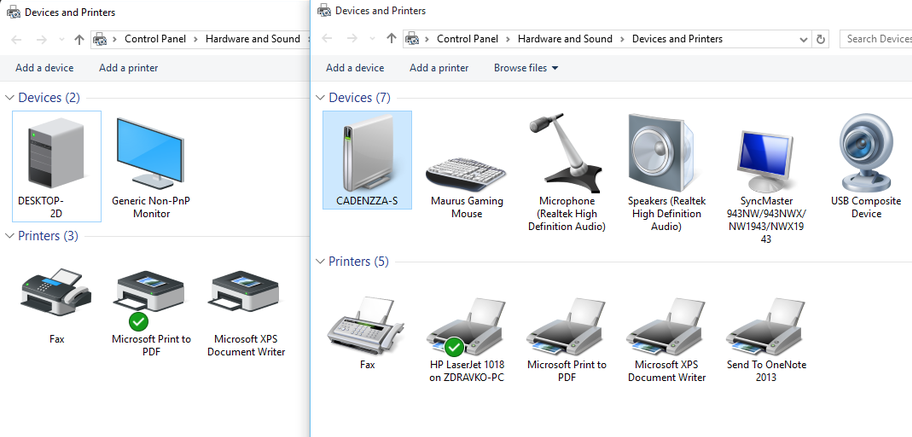Image resolution: width=912 pixels, height=437 pixels.
Task: Collapse the Printers (3) group in left window
Action: pos(10,236)
